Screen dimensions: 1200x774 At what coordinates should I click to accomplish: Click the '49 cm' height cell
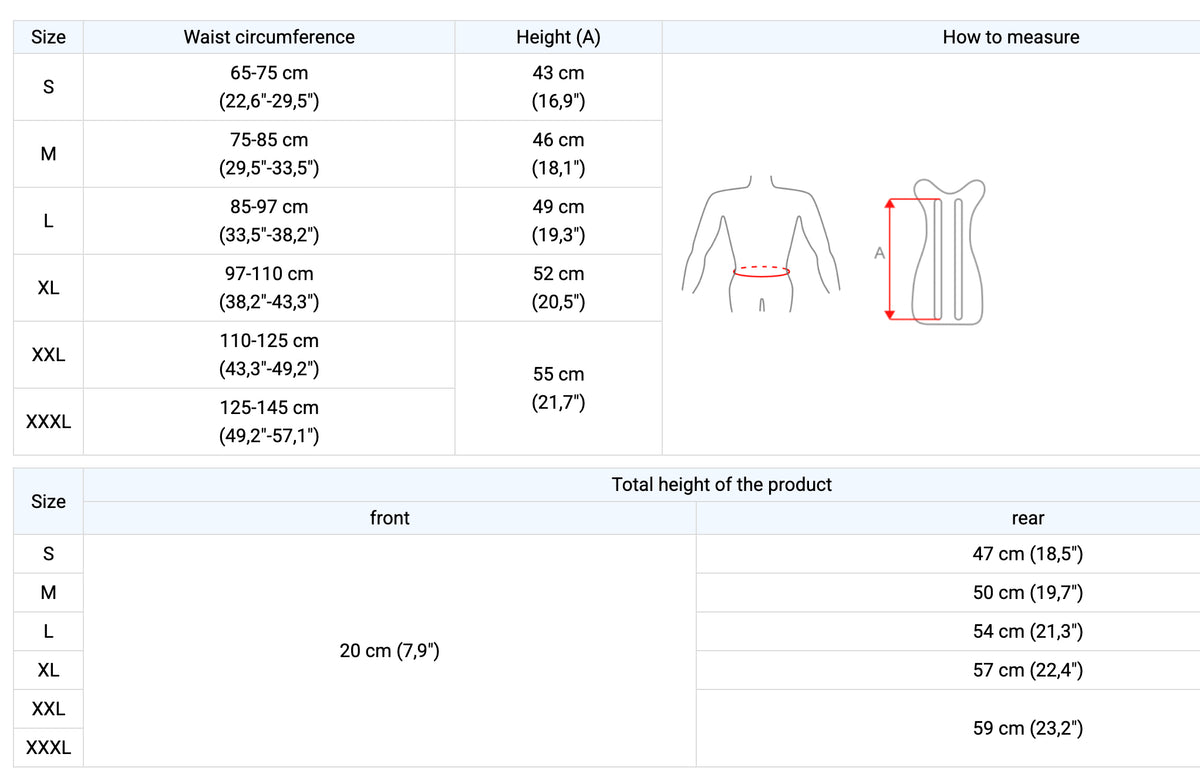point(558,207)
